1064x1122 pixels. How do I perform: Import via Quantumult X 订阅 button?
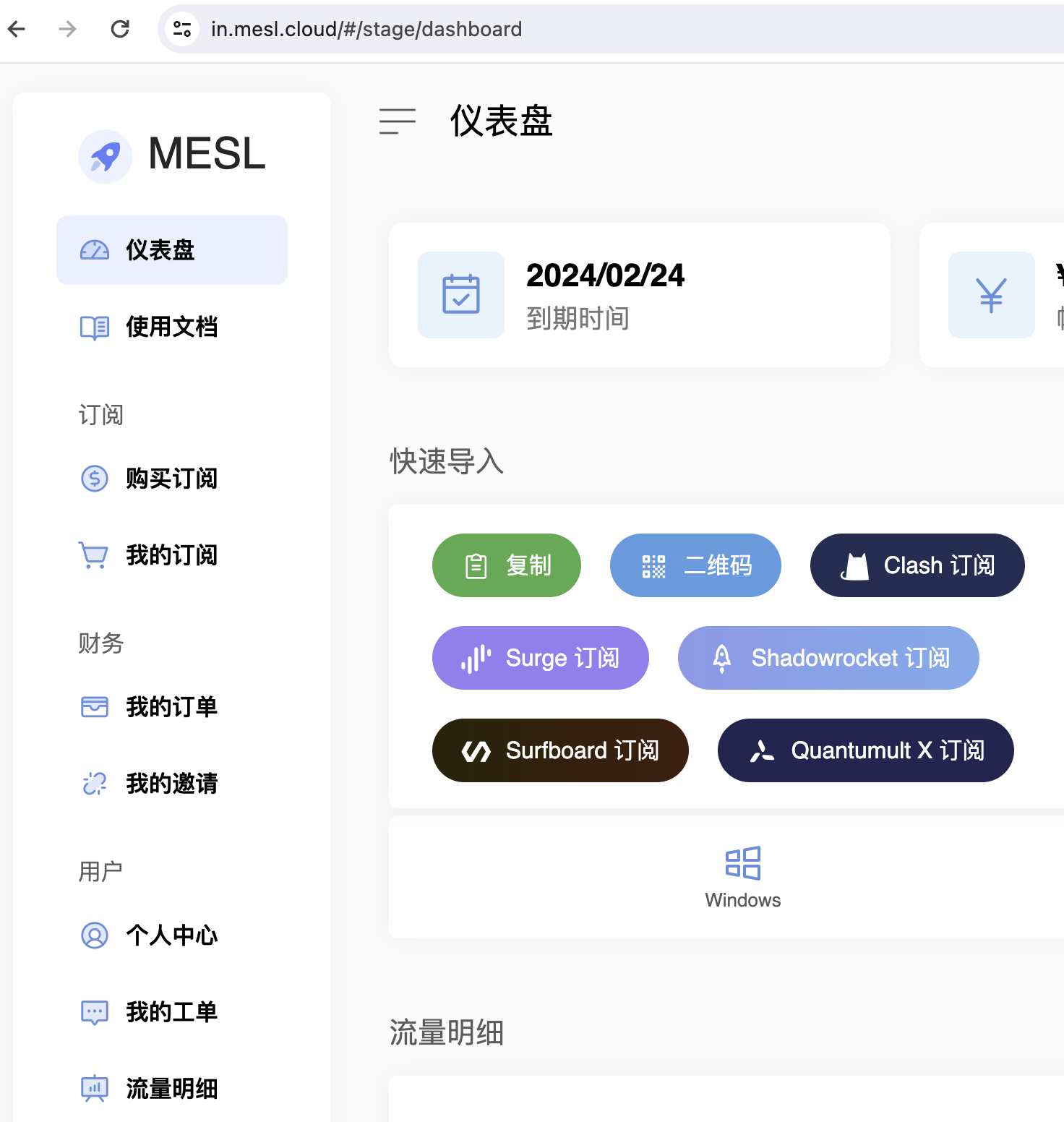tap(866, 750)
